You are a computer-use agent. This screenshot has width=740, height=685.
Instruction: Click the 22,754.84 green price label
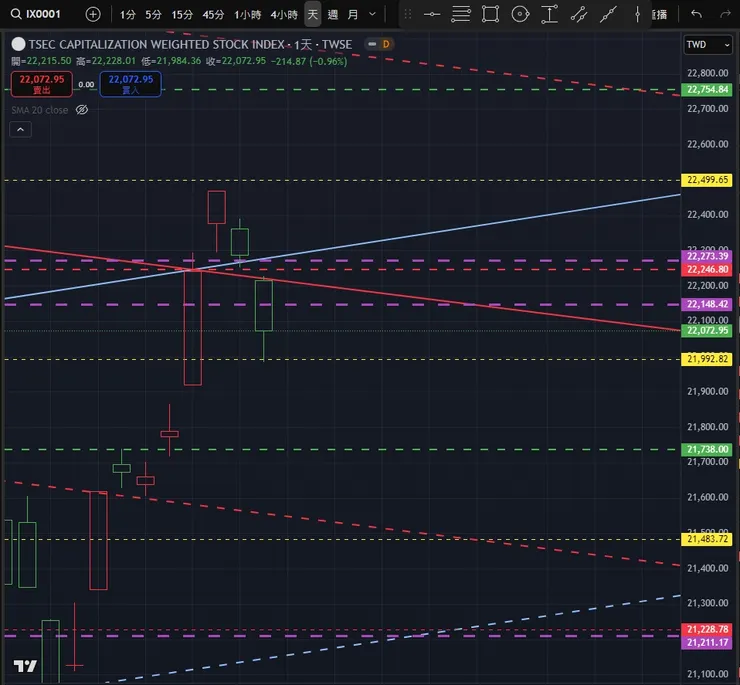click(x=707, y=90)
